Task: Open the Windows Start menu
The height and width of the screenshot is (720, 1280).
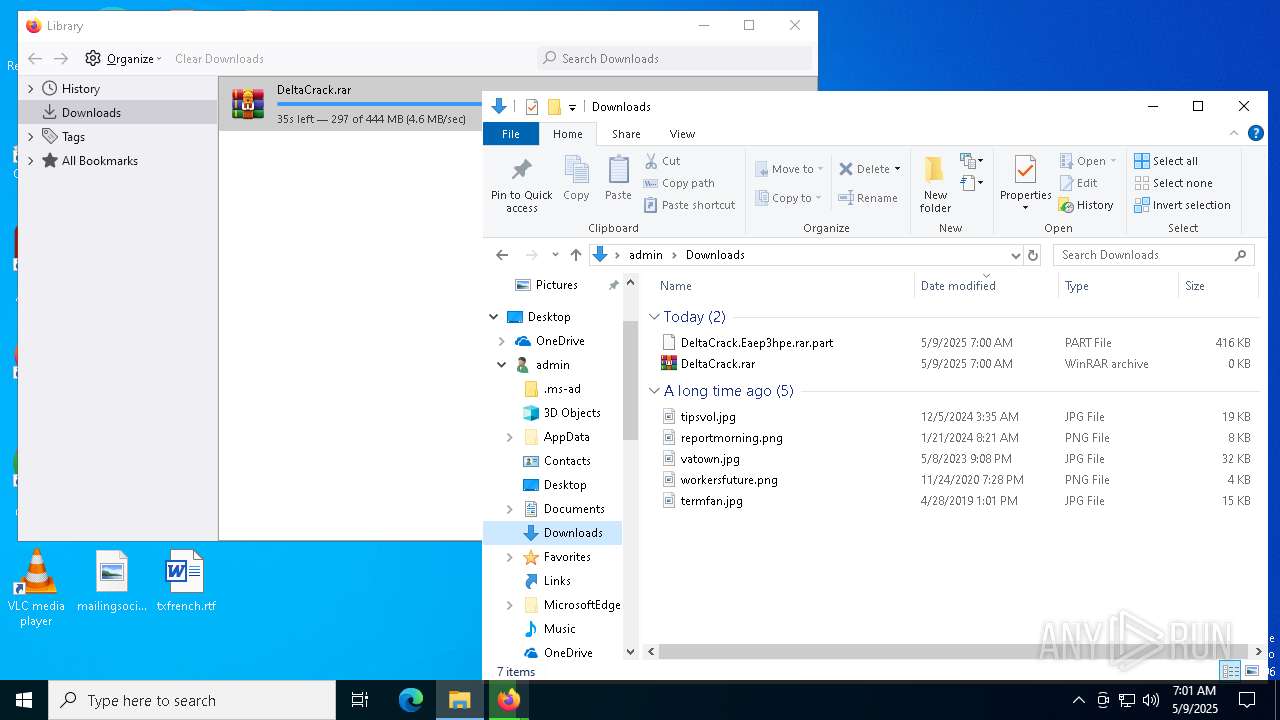Action: coord(24,700)
